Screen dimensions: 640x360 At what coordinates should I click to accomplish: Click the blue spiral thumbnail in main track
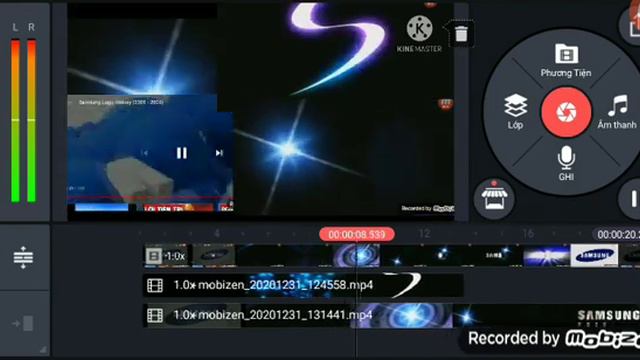coord(356,256)
